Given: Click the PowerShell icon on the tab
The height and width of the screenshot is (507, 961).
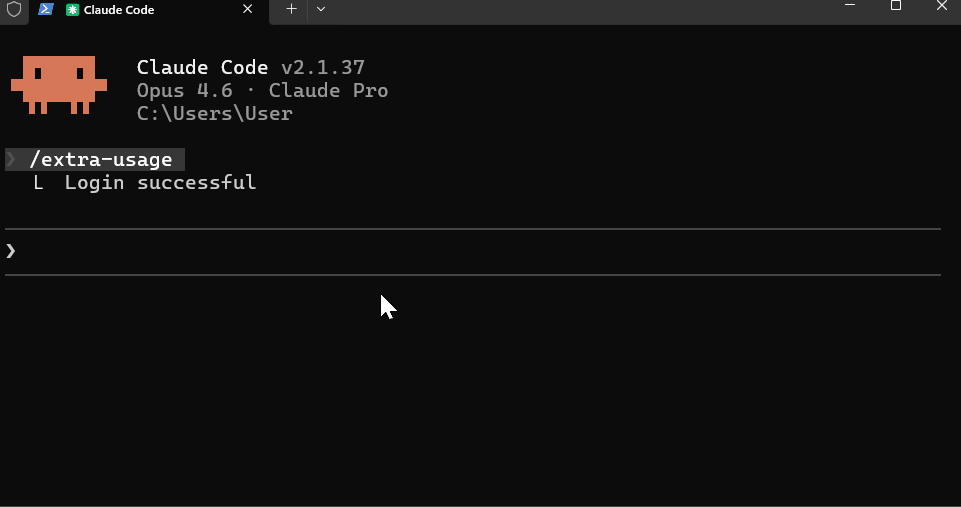Looking at the screenshot, I should [x=45, y=9].
